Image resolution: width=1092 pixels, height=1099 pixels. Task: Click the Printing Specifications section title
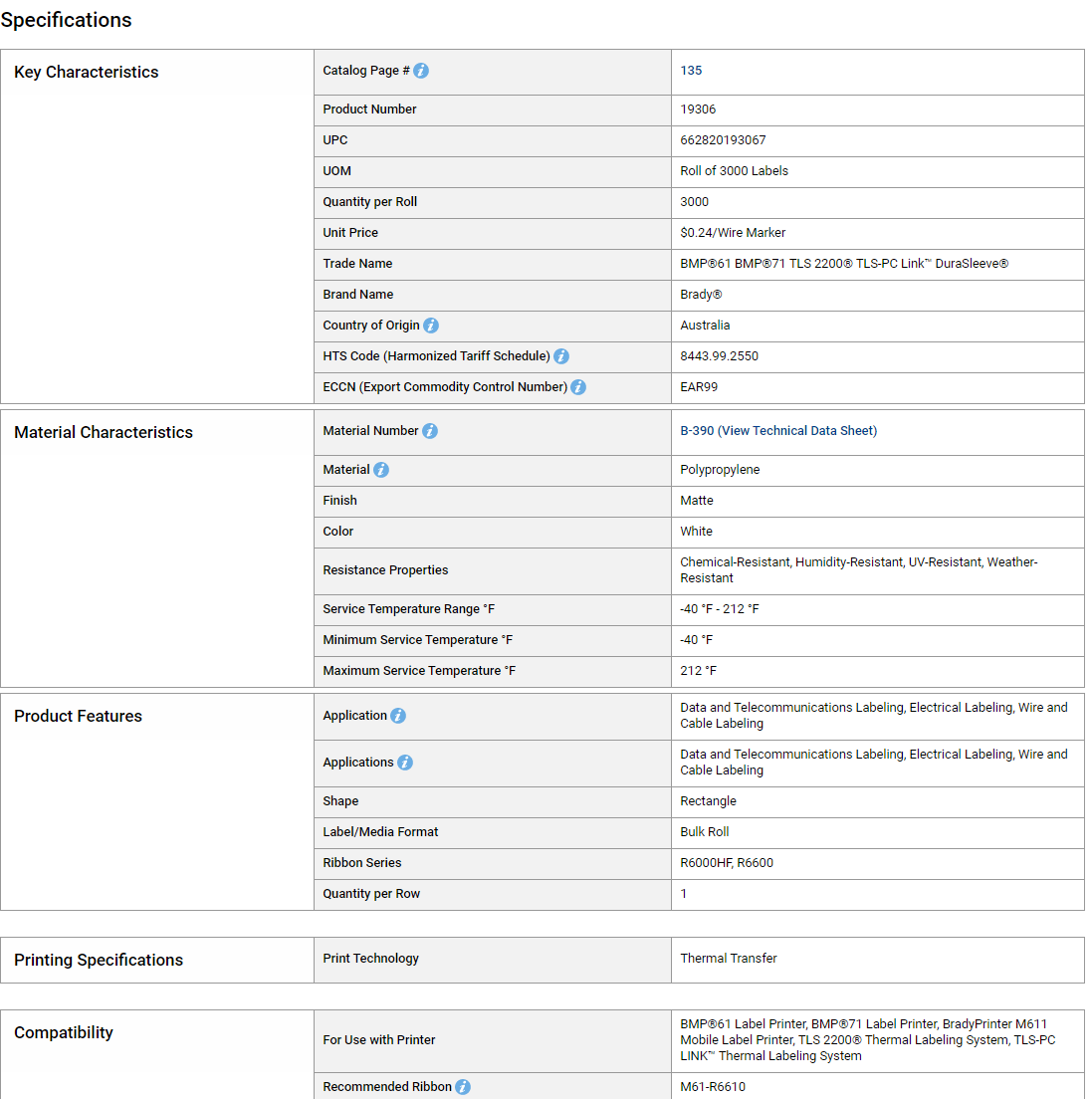coord(99,960)
